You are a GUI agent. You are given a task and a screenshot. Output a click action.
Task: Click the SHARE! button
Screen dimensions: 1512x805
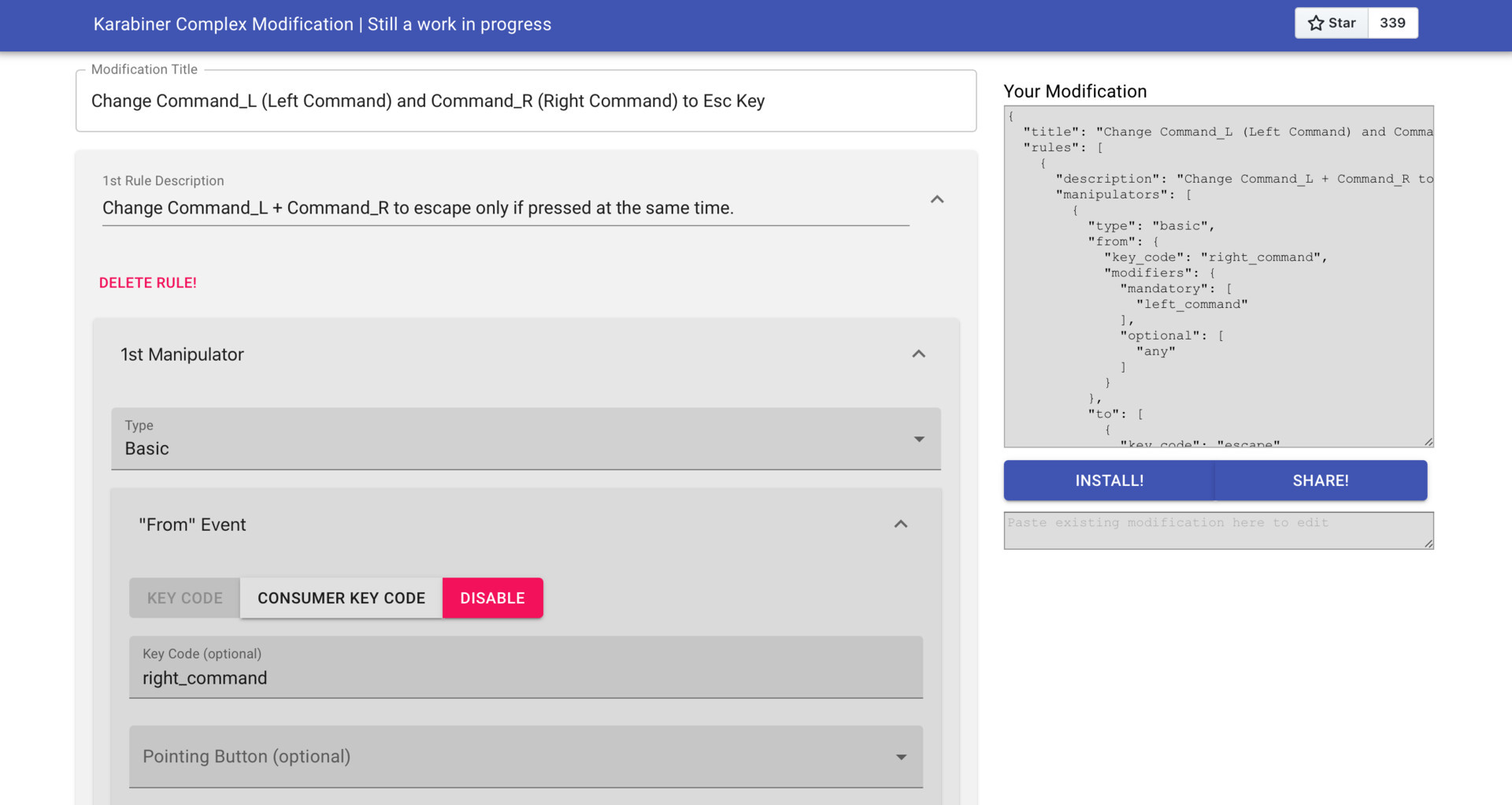coord(1321,480)
